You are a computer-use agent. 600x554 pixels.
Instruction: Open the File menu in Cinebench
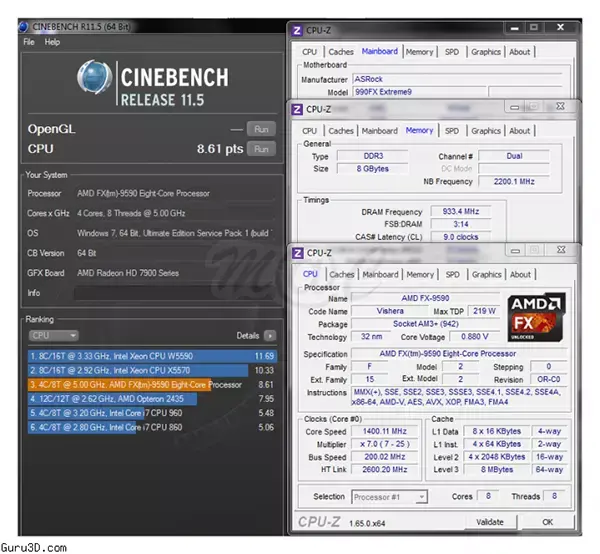(x=29, y=42)
